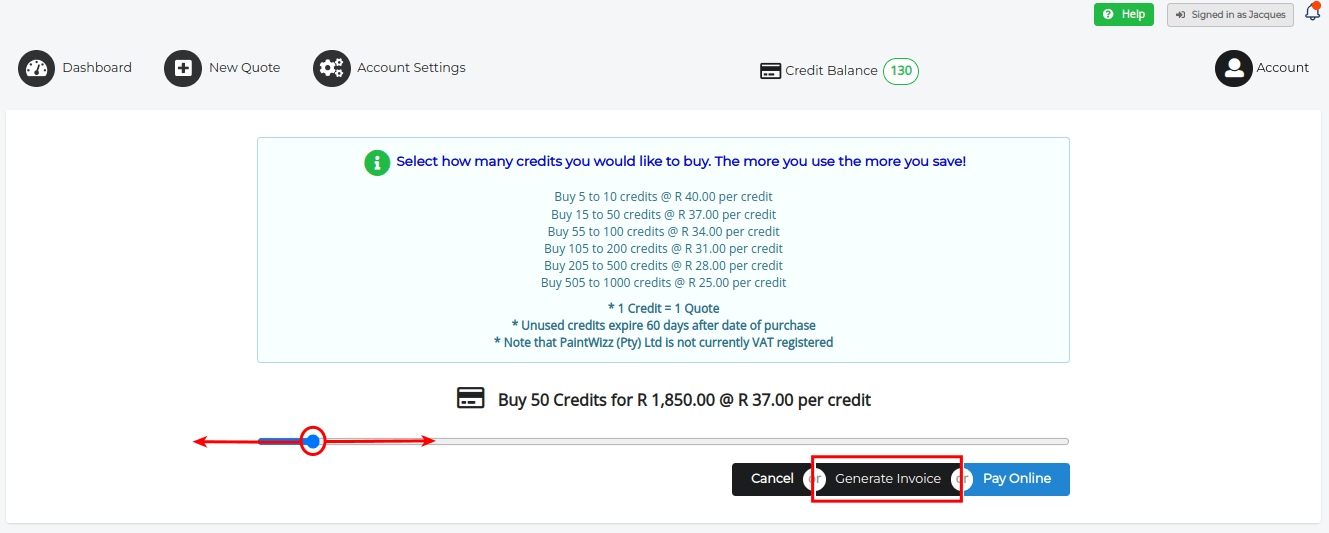Open the Account user avatar icon

pos(1234,68)
